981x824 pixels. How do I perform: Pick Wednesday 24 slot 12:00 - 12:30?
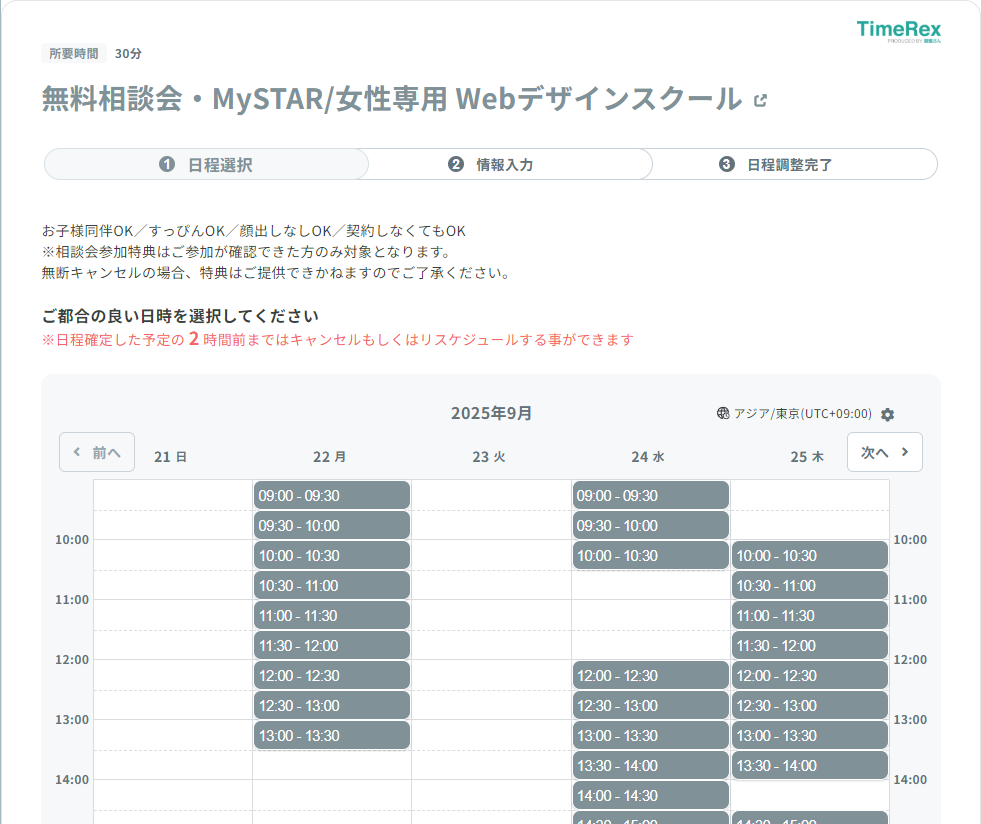tap(650, 675)
